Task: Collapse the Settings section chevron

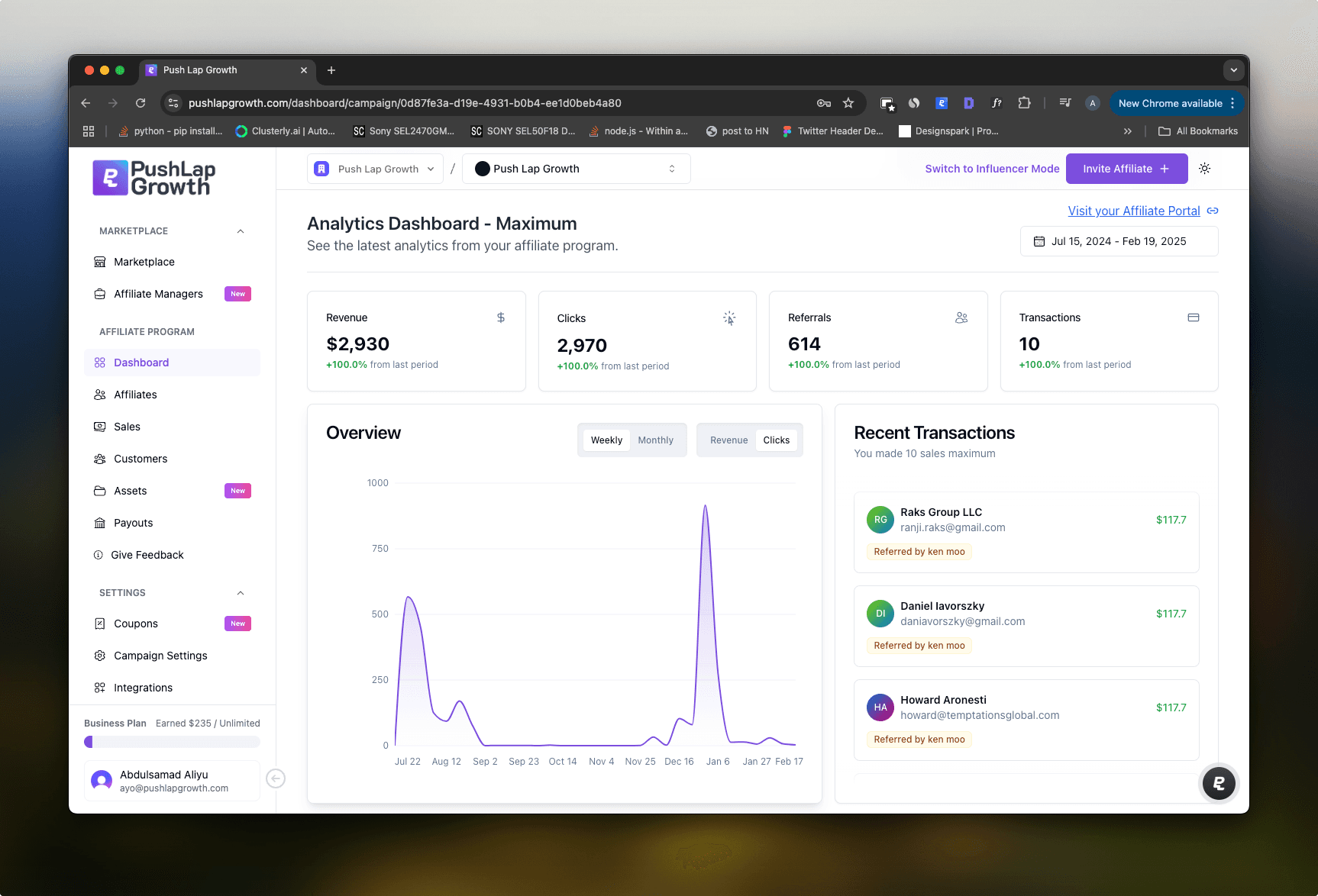Action: tap(241, 593)
